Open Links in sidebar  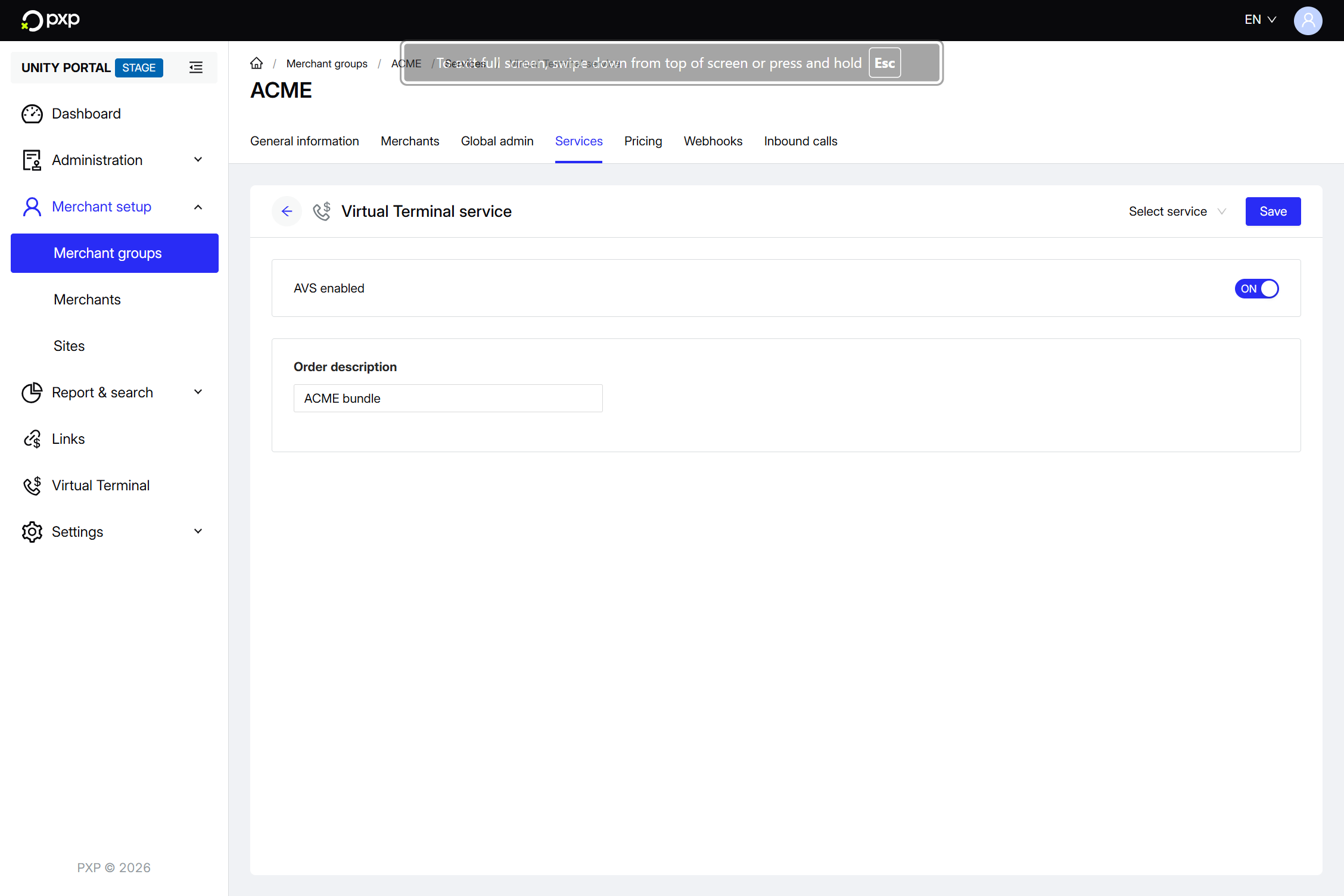68,439
